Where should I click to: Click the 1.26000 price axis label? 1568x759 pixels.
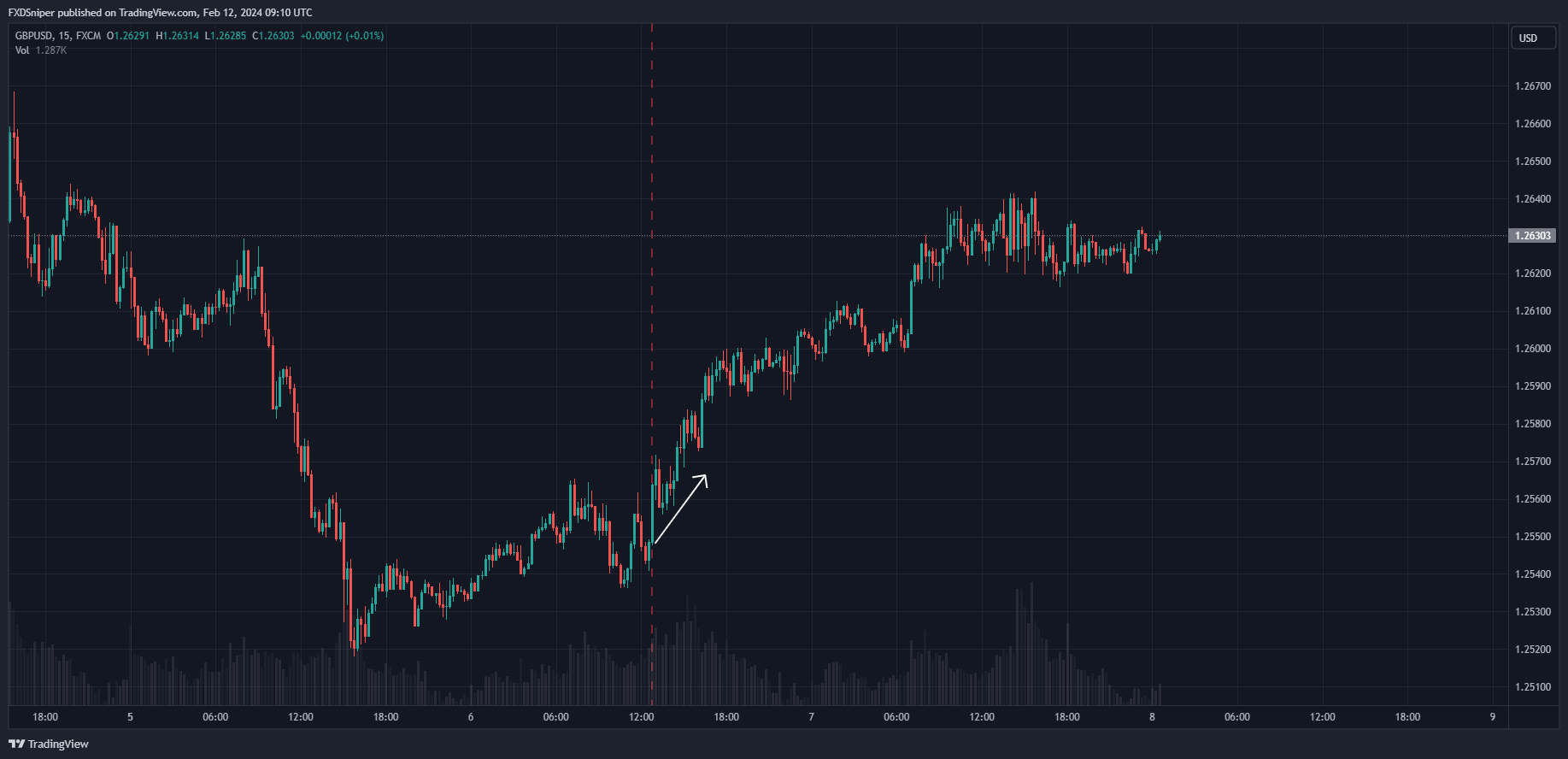click(1532, 349)
